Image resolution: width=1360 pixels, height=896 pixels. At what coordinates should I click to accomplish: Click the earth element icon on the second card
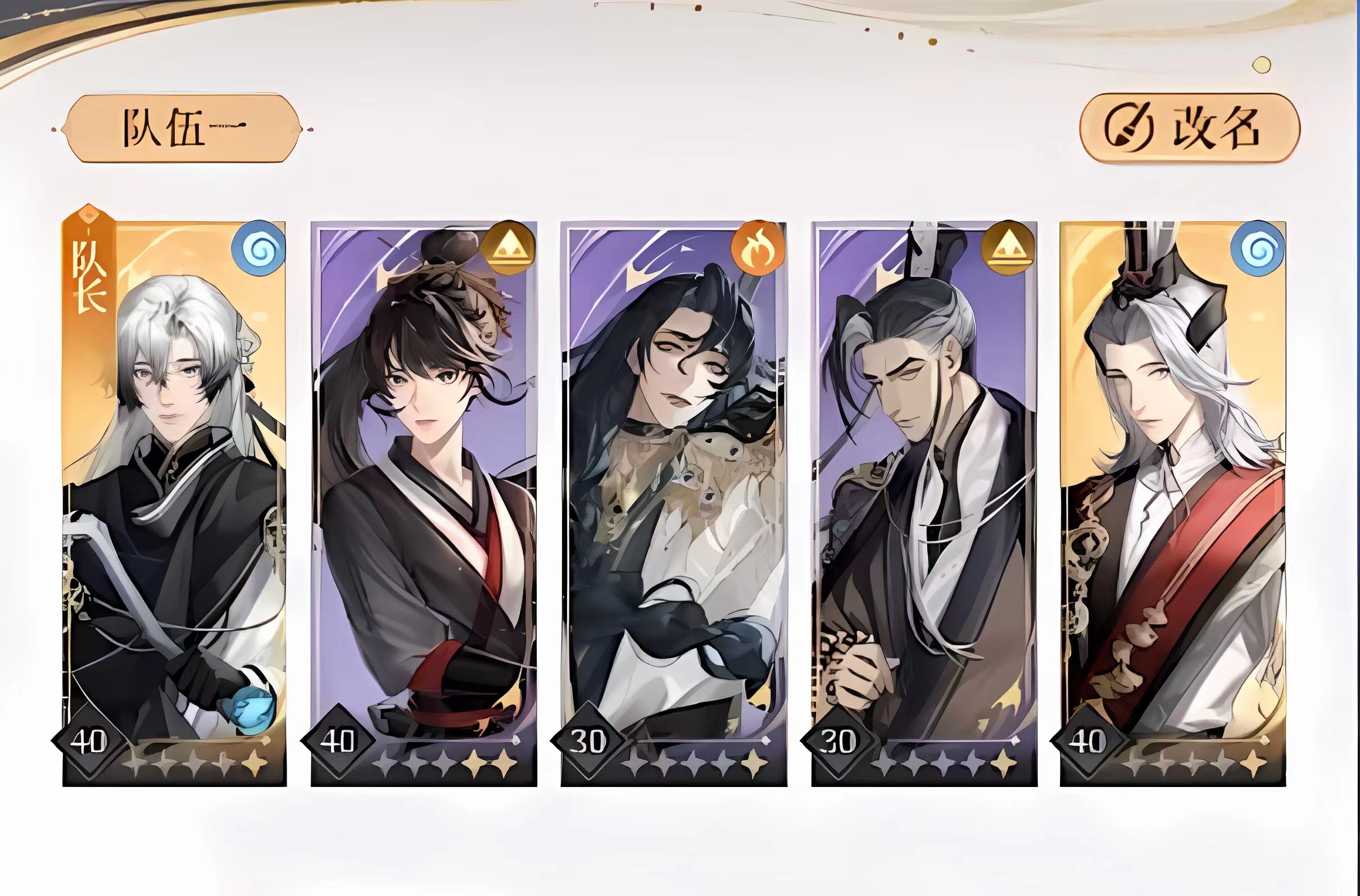tap(506, 248)
